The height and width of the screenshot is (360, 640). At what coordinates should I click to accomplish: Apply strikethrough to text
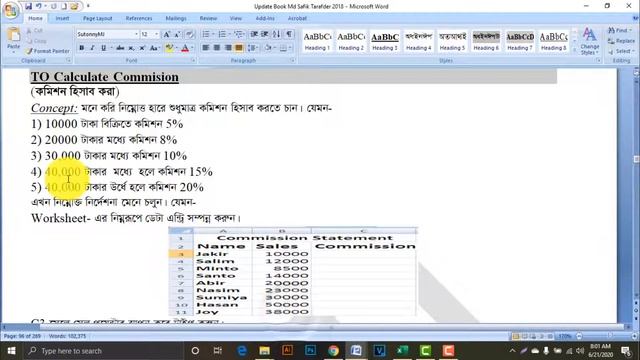120,48
